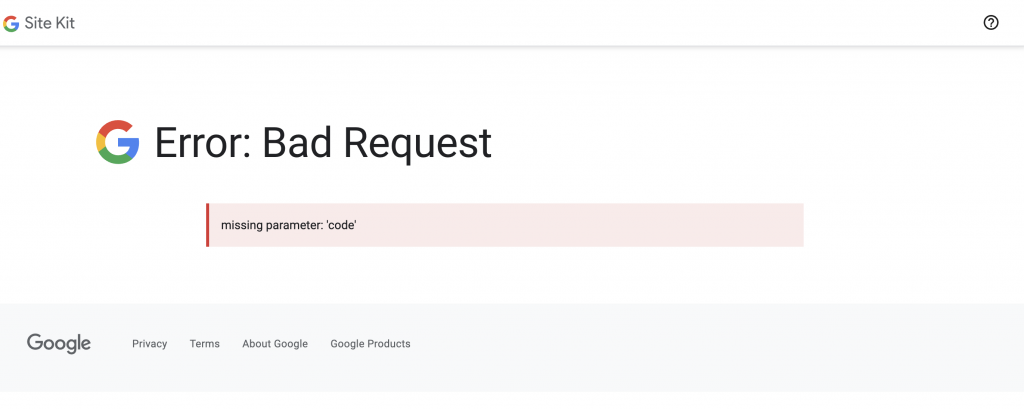Click large Google logo beside error heading
This screenshot has width=1024, height=409.
click(x=117, y=142)
